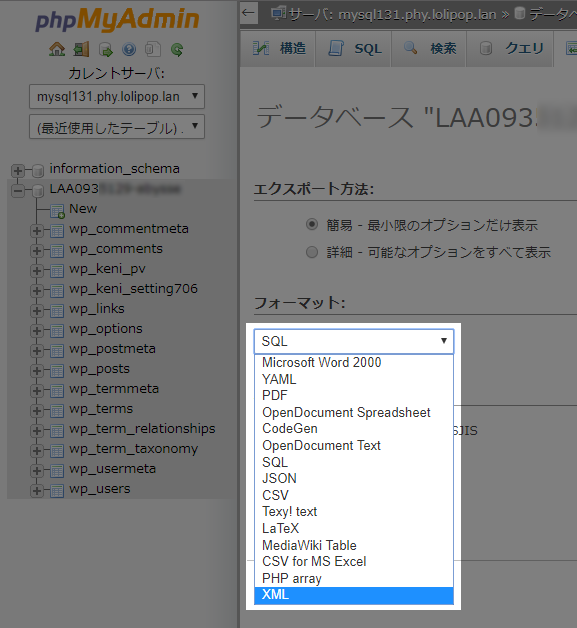The height and width of the screenshot is (628, 577).
Task: Click the log out door icon
Action: click(x=81, y=50)
